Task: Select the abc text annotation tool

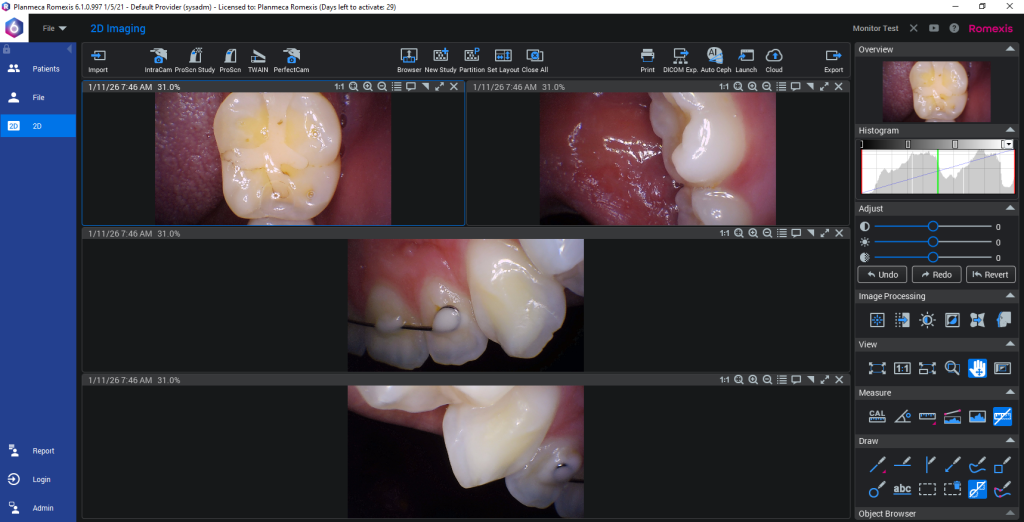Action: click(x=902, y=489)
